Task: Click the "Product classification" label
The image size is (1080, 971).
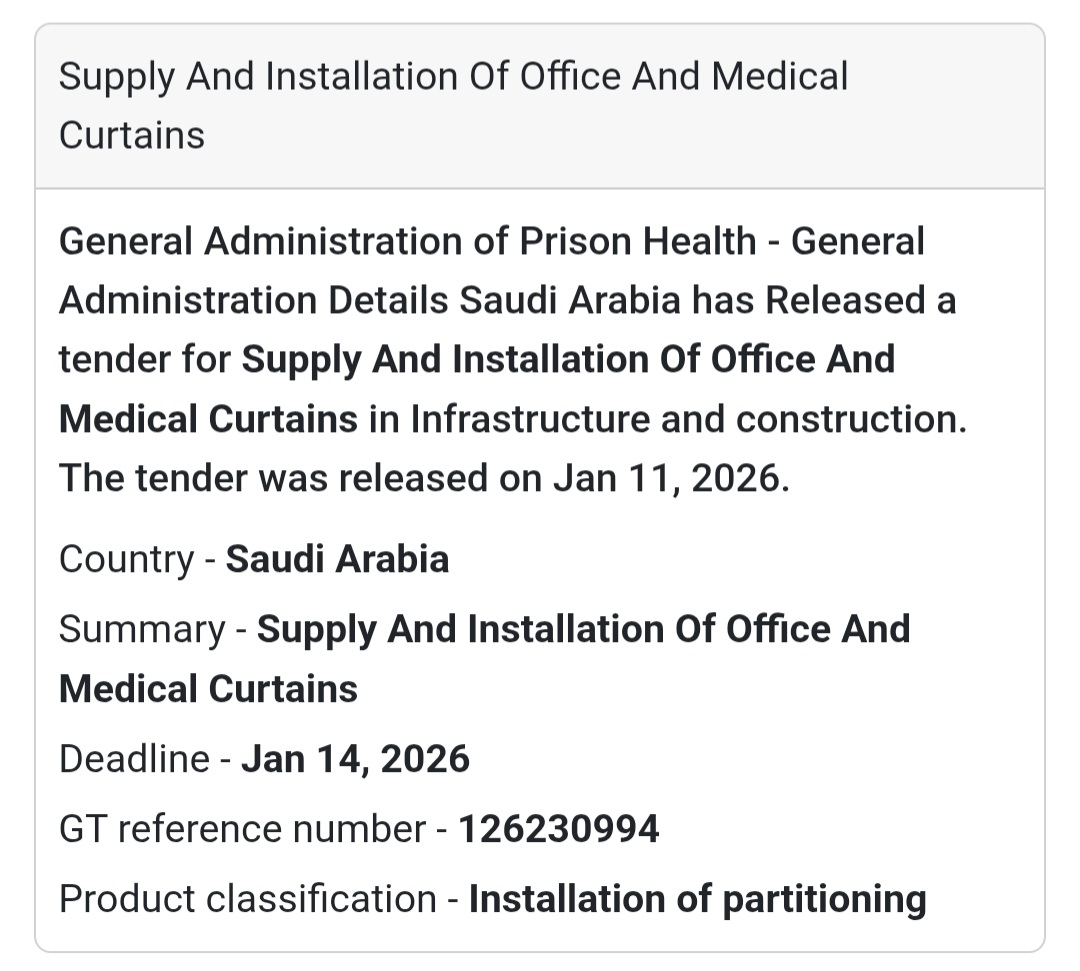Action: pos(247,899)
